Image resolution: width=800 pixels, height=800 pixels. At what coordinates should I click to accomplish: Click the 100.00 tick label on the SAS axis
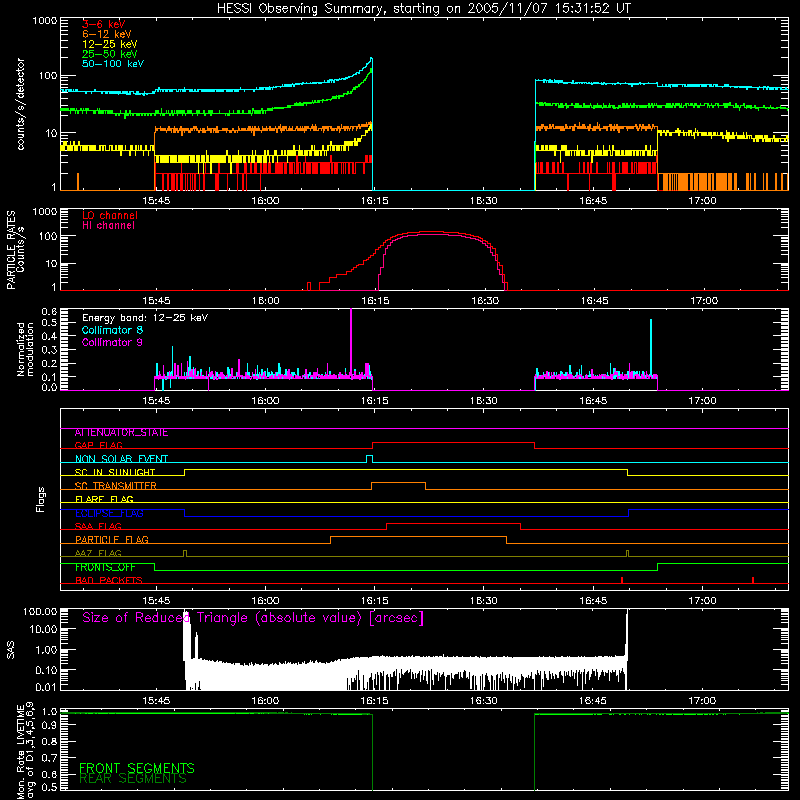coord(40,611)
